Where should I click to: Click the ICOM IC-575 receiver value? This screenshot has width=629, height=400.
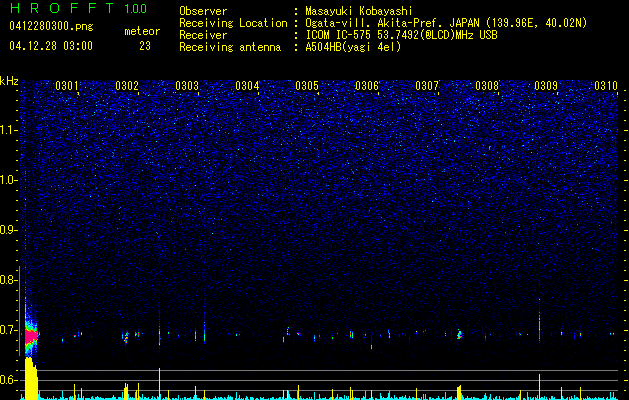tap(401, 35)
